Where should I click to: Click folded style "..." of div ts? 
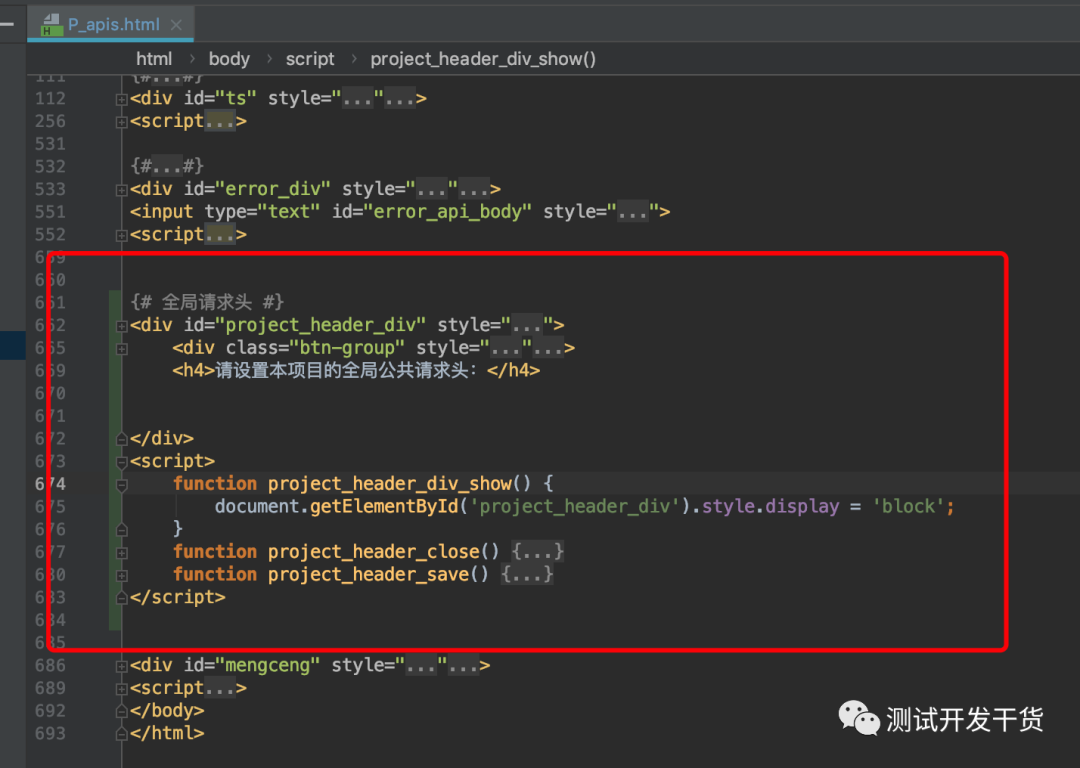[x=358, y=98]
